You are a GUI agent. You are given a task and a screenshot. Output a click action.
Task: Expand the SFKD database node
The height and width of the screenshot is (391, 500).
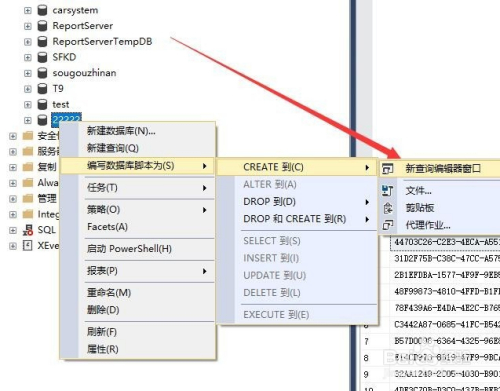[x=28, y=58]
